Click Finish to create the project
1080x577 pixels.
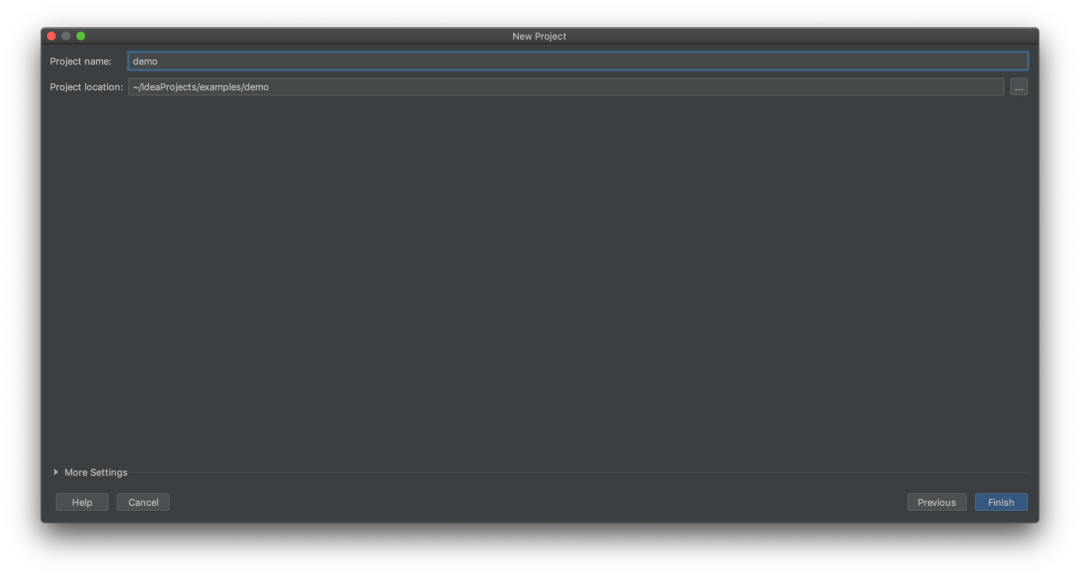[1001, 502]
